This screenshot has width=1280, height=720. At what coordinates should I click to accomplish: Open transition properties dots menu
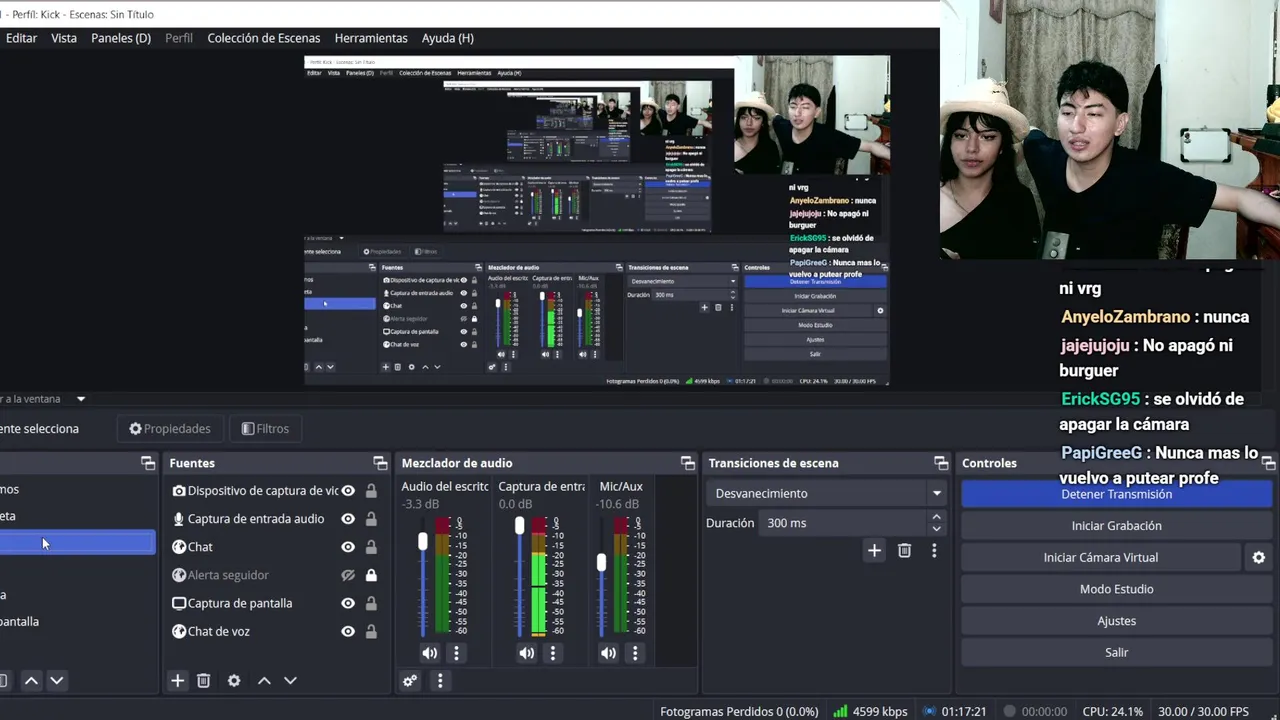[x=934, y=550]
